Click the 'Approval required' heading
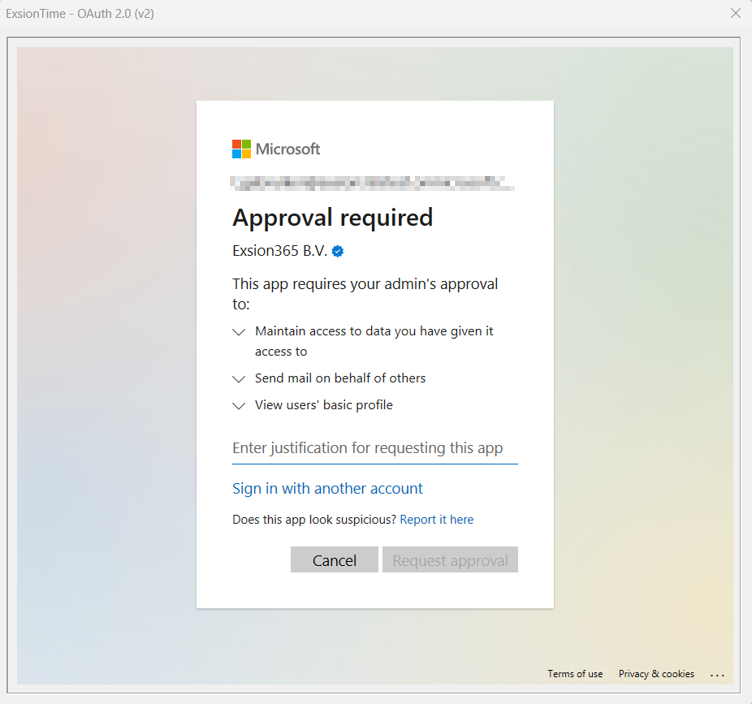 tap(332, 218)
